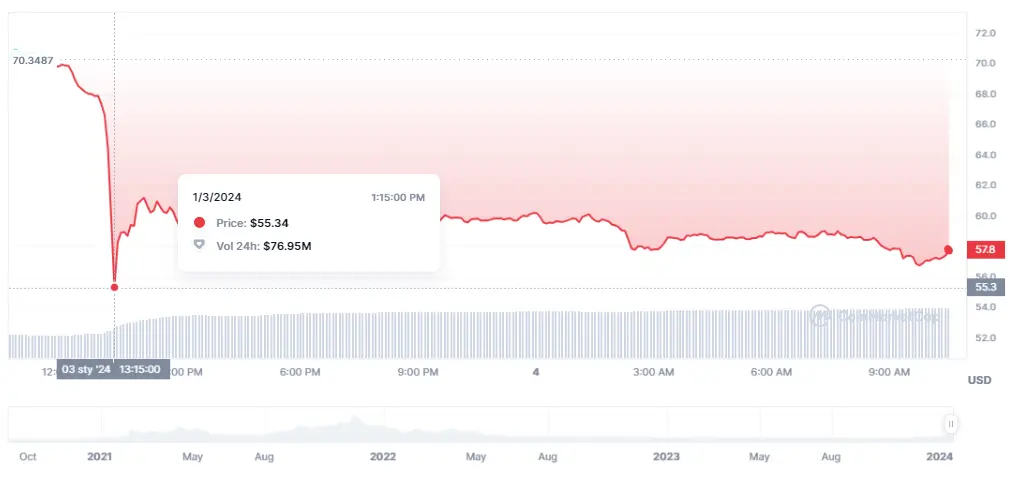Viewport: 1016px width, 489px height.
Task: Click the USD currency label
Action: coord(979,380)
